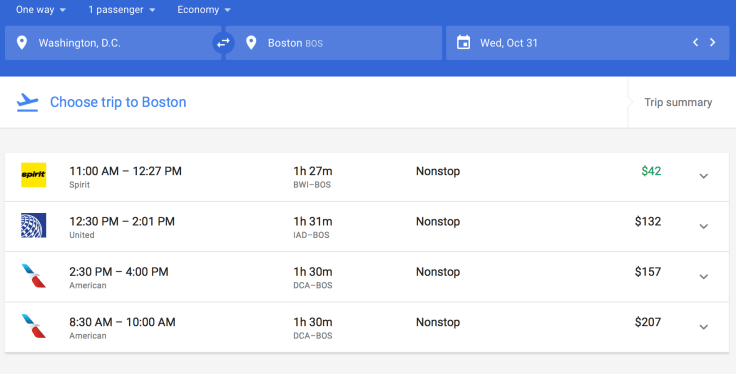
Task: Expand the Spirit $42 flight details
Action: point(704,176)
